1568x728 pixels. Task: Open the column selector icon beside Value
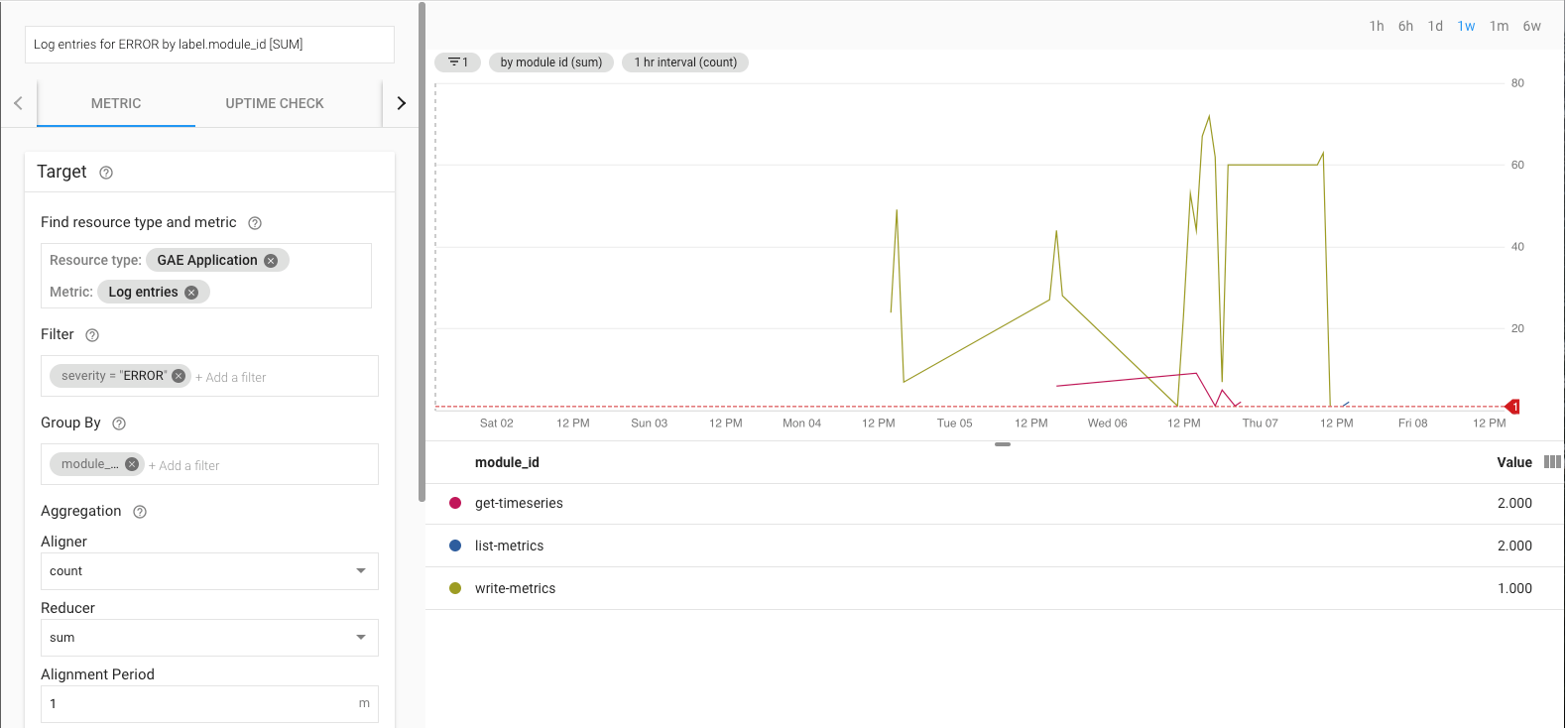pos(1552,462)
